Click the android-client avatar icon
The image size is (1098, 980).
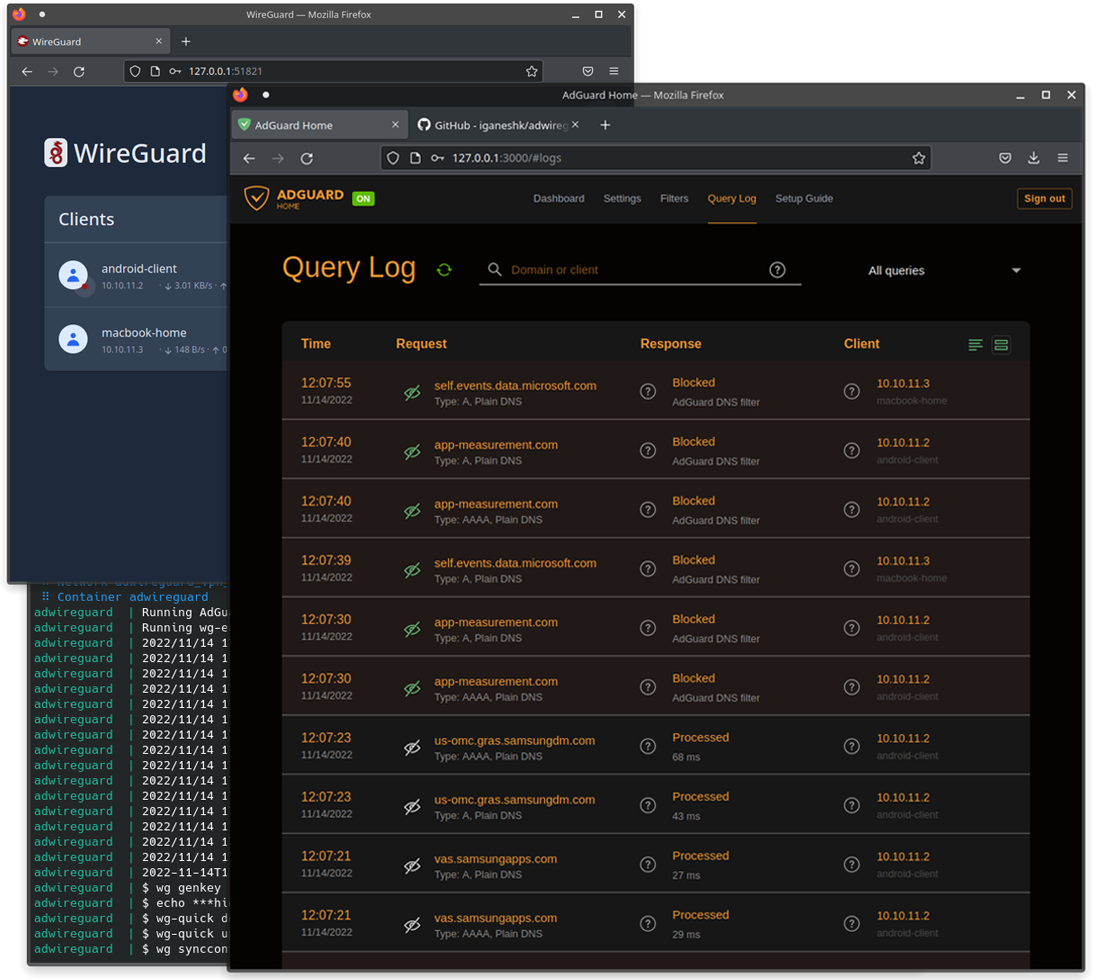pos(73,275)
